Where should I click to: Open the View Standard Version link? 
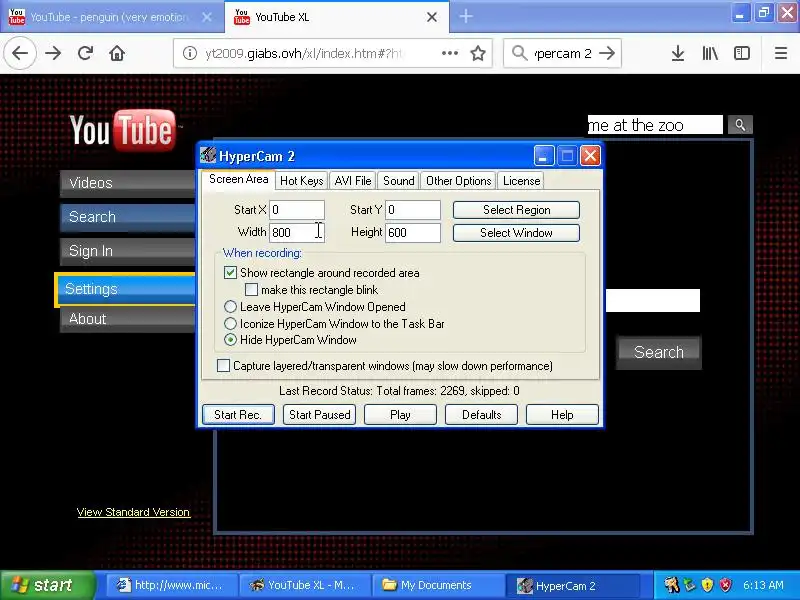coord(133,512)
